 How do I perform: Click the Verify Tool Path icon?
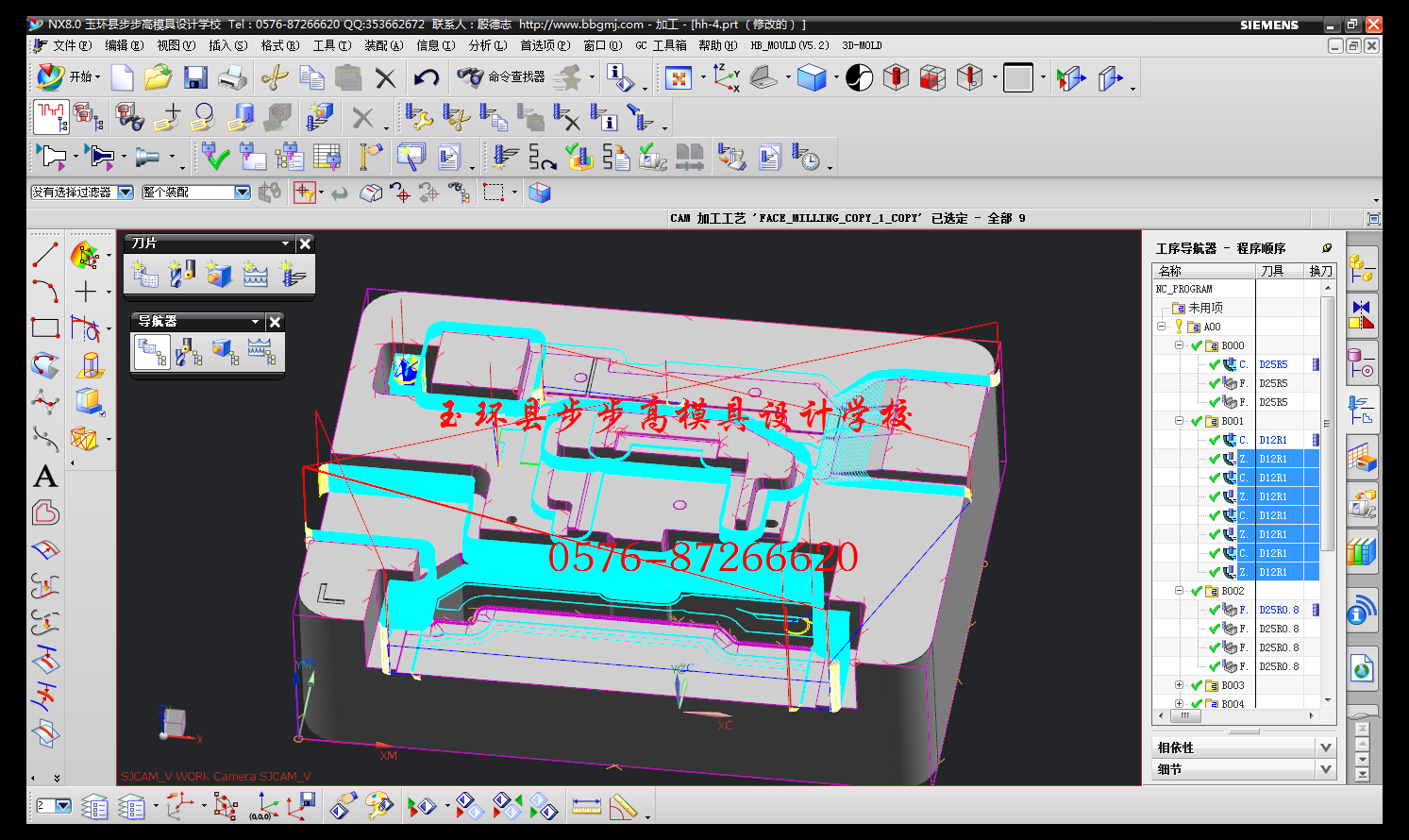click(579, 157)
